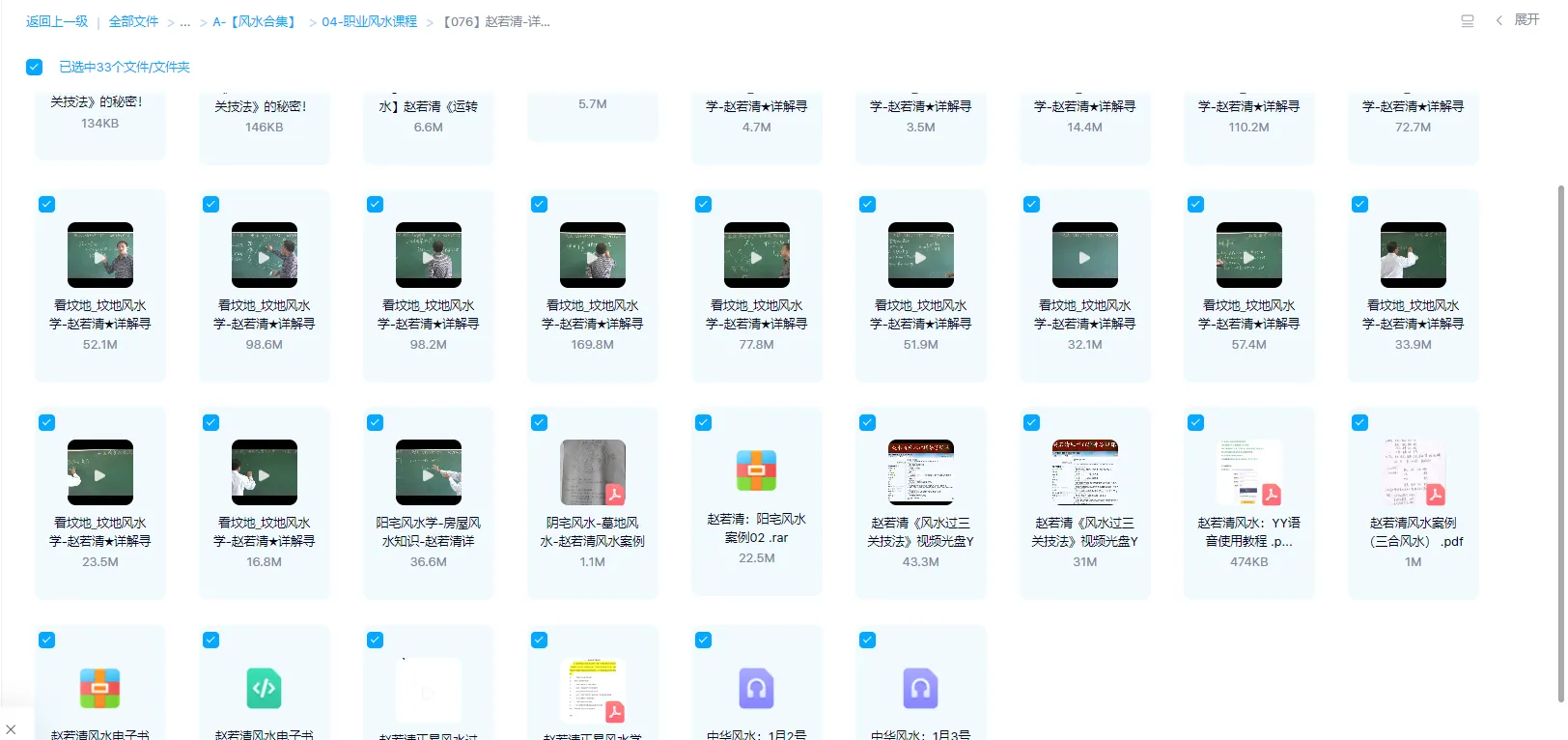Switch to list view icon at top right

[x=1468, y=20]
